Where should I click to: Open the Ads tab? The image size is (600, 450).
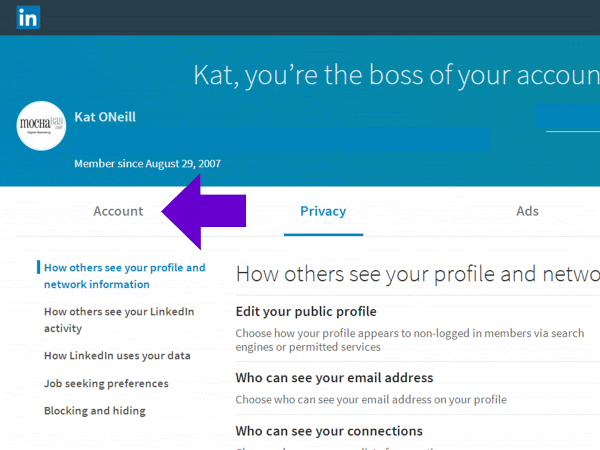[x=527, y=211]
